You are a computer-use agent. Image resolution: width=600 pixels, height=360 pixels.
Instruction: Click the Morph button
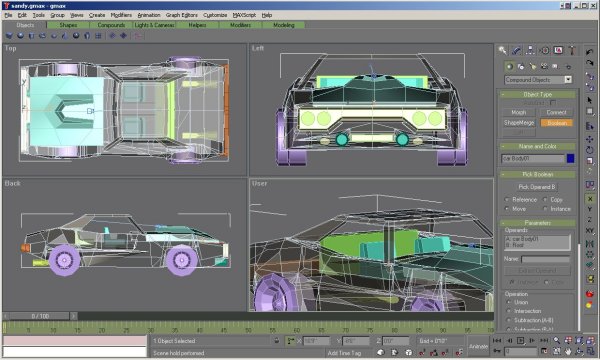(518, 112)
